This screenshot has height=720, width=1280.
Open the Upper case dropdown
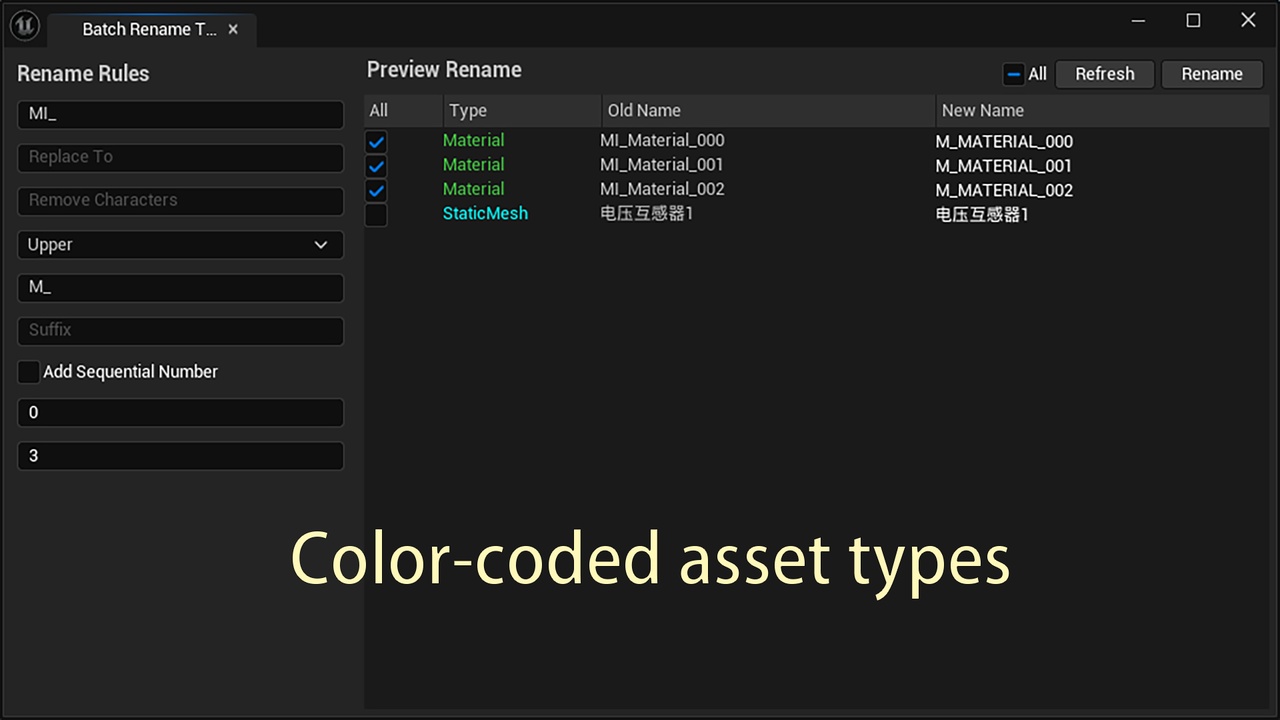point(180,245)
